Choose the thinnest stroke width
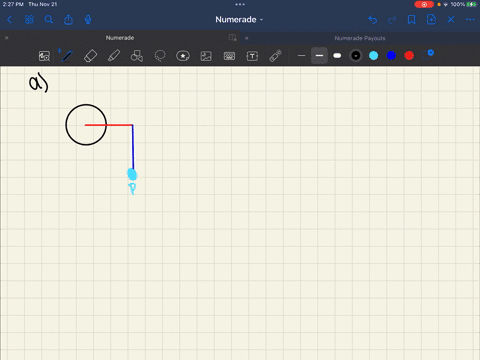Image resolution: width=480 pixels, height=360 pixels. click(x=301, y=56)
